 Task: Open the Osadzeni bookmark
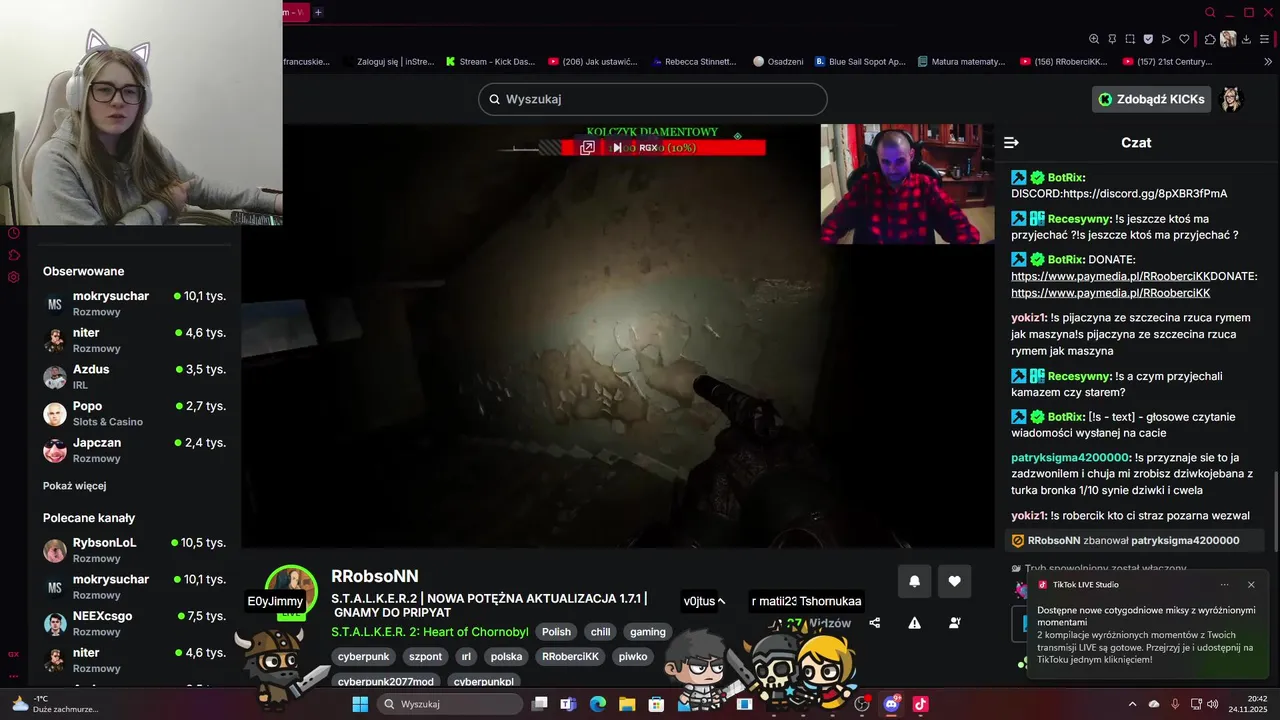(778, 61)
